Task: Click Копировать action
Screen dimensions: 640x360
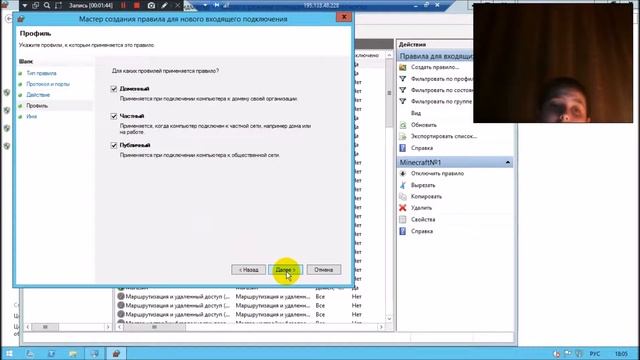Action: (426, 197)
